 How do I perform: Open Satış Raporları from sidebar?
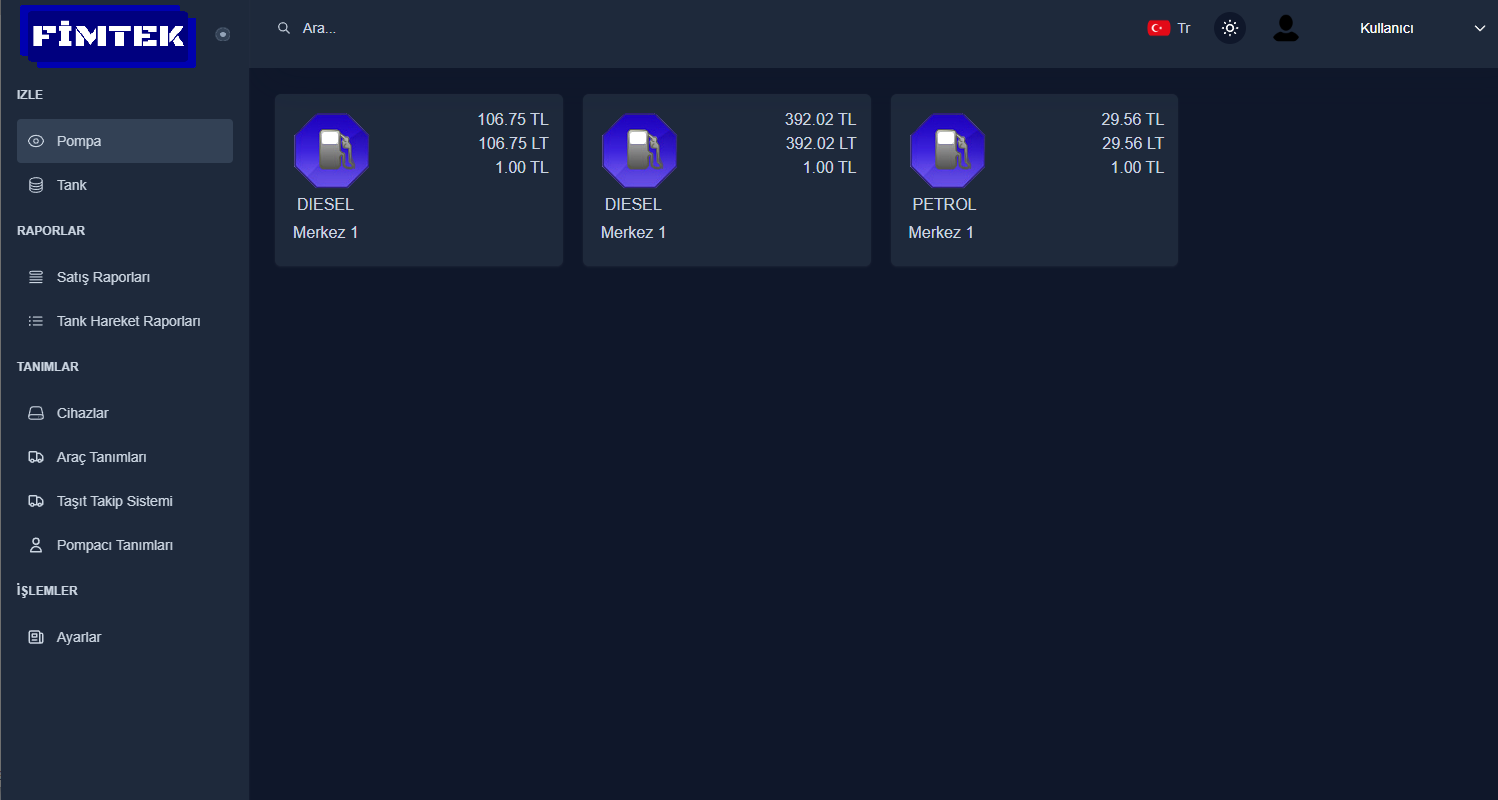103,277
